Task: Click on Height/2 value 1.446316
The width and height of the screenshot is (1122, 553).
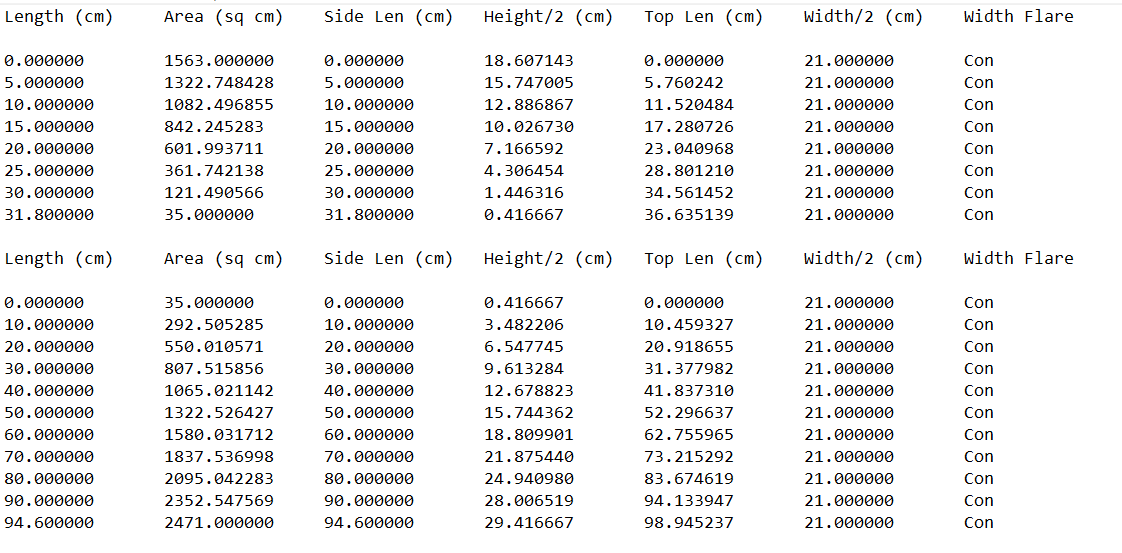Action: [x=524, y=193]
